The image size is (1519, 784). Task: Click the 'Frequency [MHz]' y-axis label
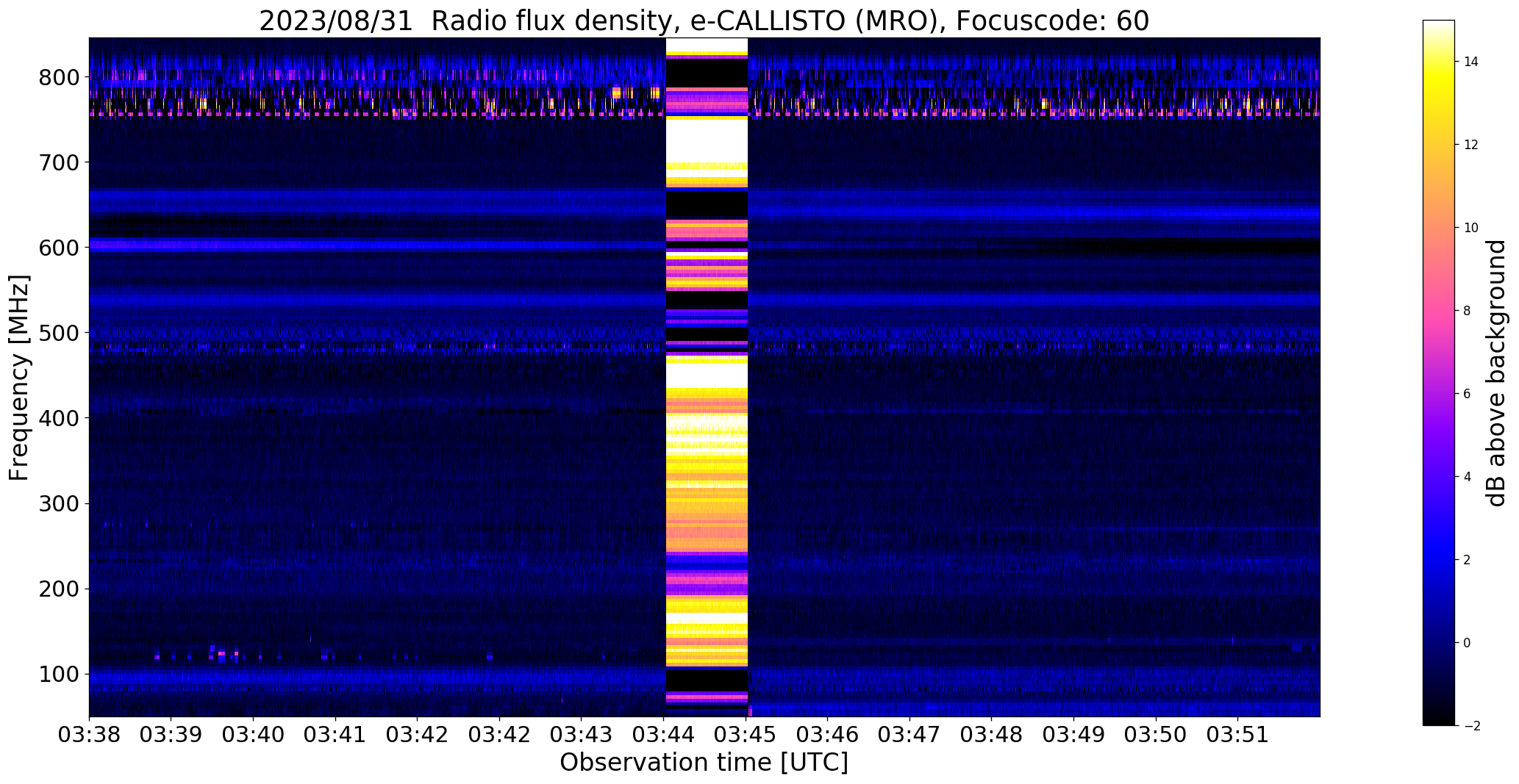point(19,378)
